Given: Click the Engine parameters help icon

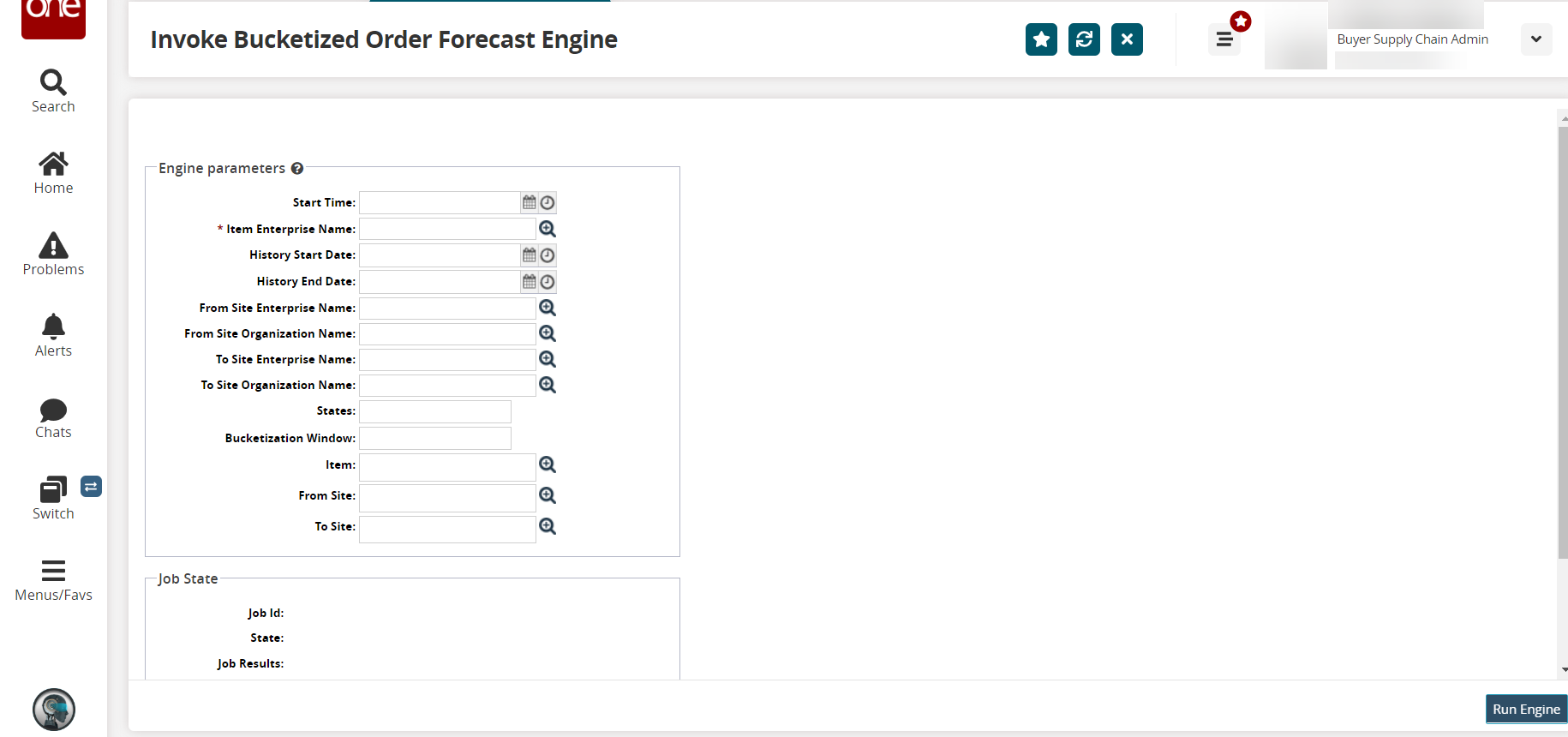Looking at the screenshot, I should click(x=297, y=169).
